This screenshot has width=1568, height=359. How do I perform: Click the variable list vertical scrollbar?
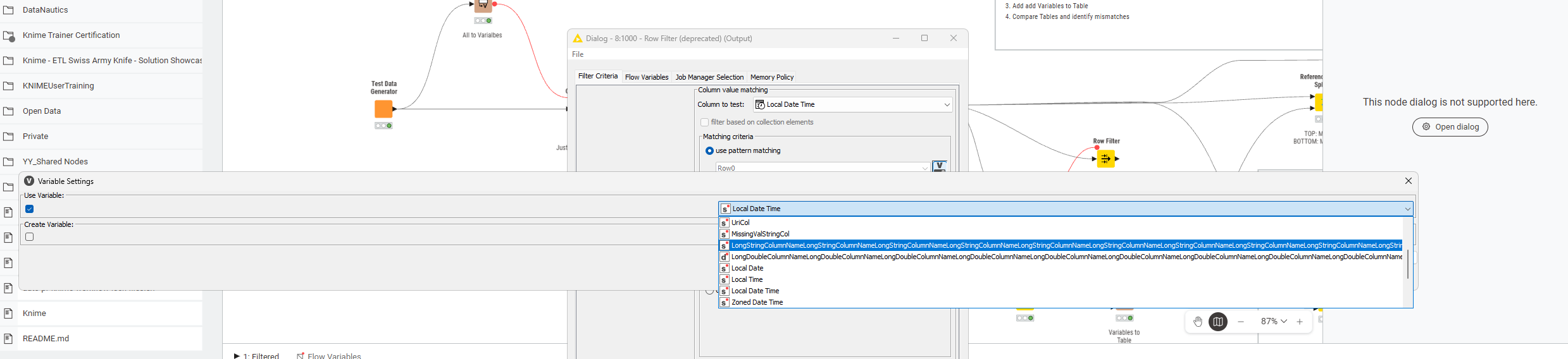(1407, 264)
